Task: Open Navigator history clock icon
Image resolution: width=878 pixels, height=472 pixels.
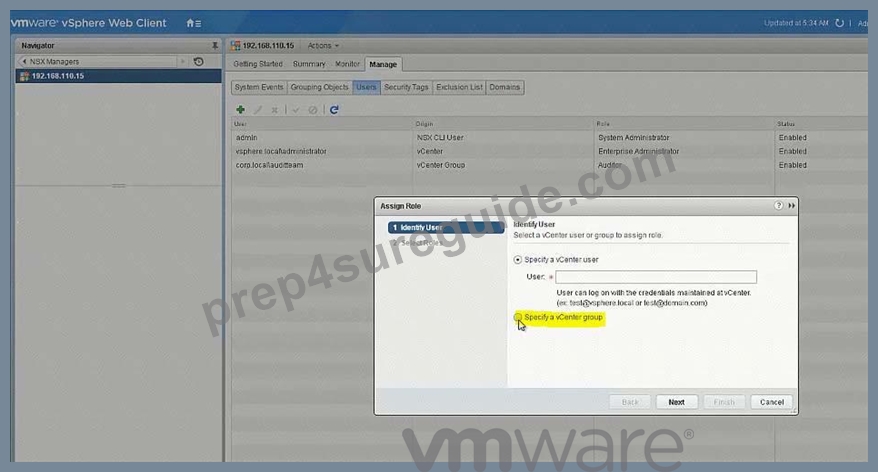Action: [198, 62]
